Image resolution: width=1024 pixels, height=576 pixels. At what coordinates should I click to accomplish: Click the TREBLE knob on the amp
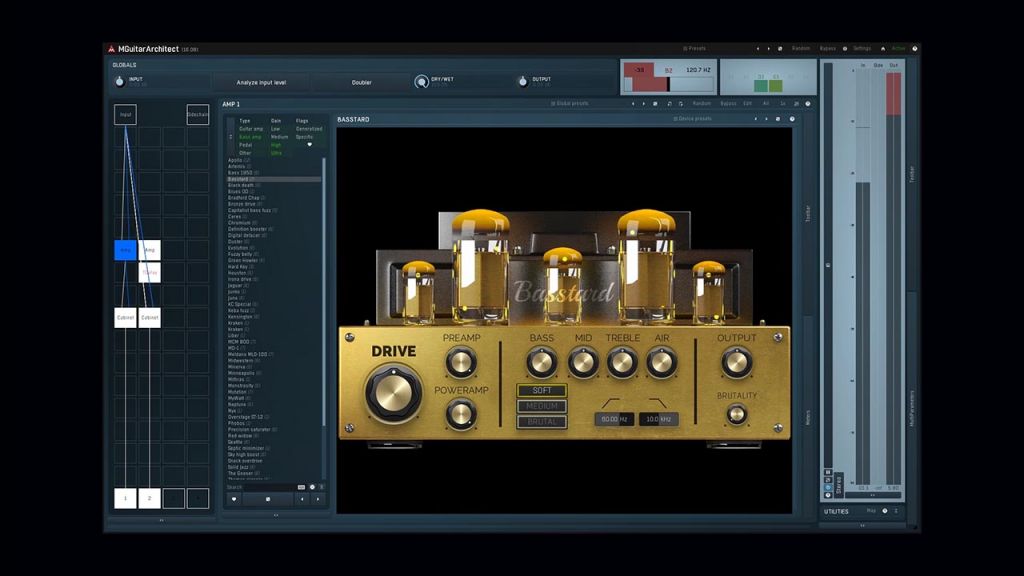[622, 362]
